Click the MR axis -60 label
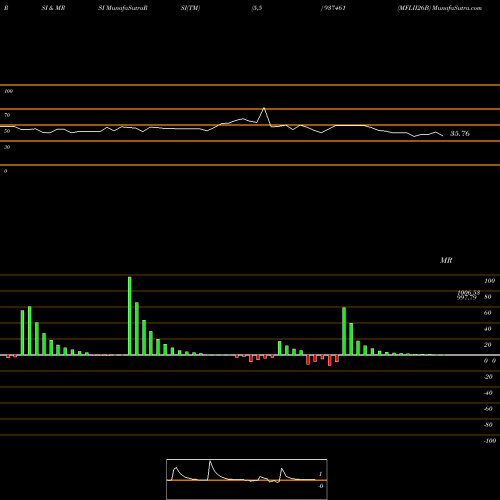Screen dimensions: 500x500 click(488, 409)
